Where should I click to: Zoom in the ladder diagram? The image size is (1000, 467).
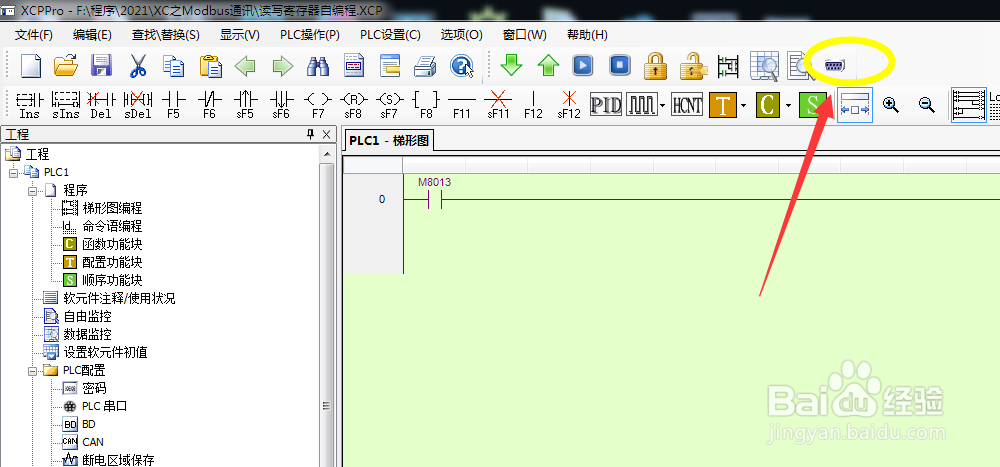891,105
